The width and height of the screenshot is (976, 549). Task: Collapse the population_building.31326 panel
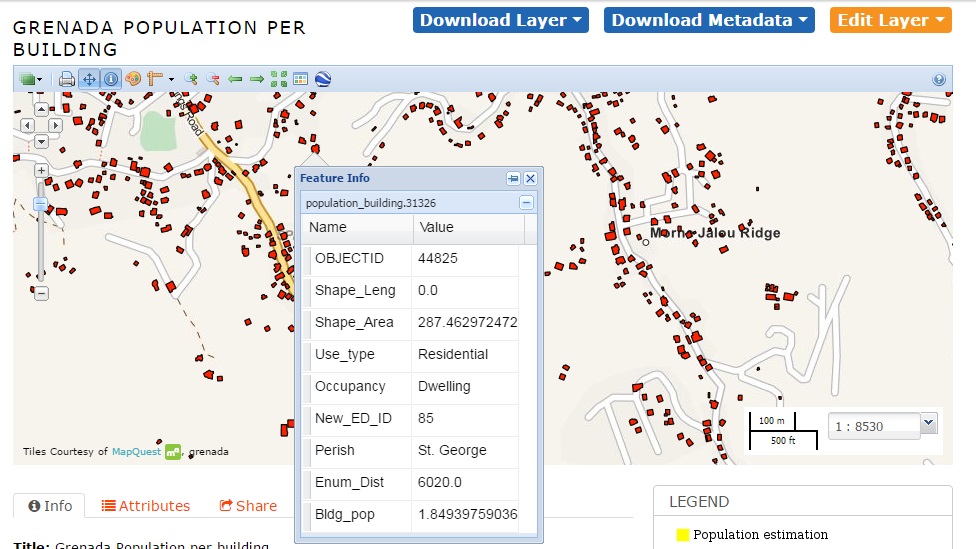(526, 203)
